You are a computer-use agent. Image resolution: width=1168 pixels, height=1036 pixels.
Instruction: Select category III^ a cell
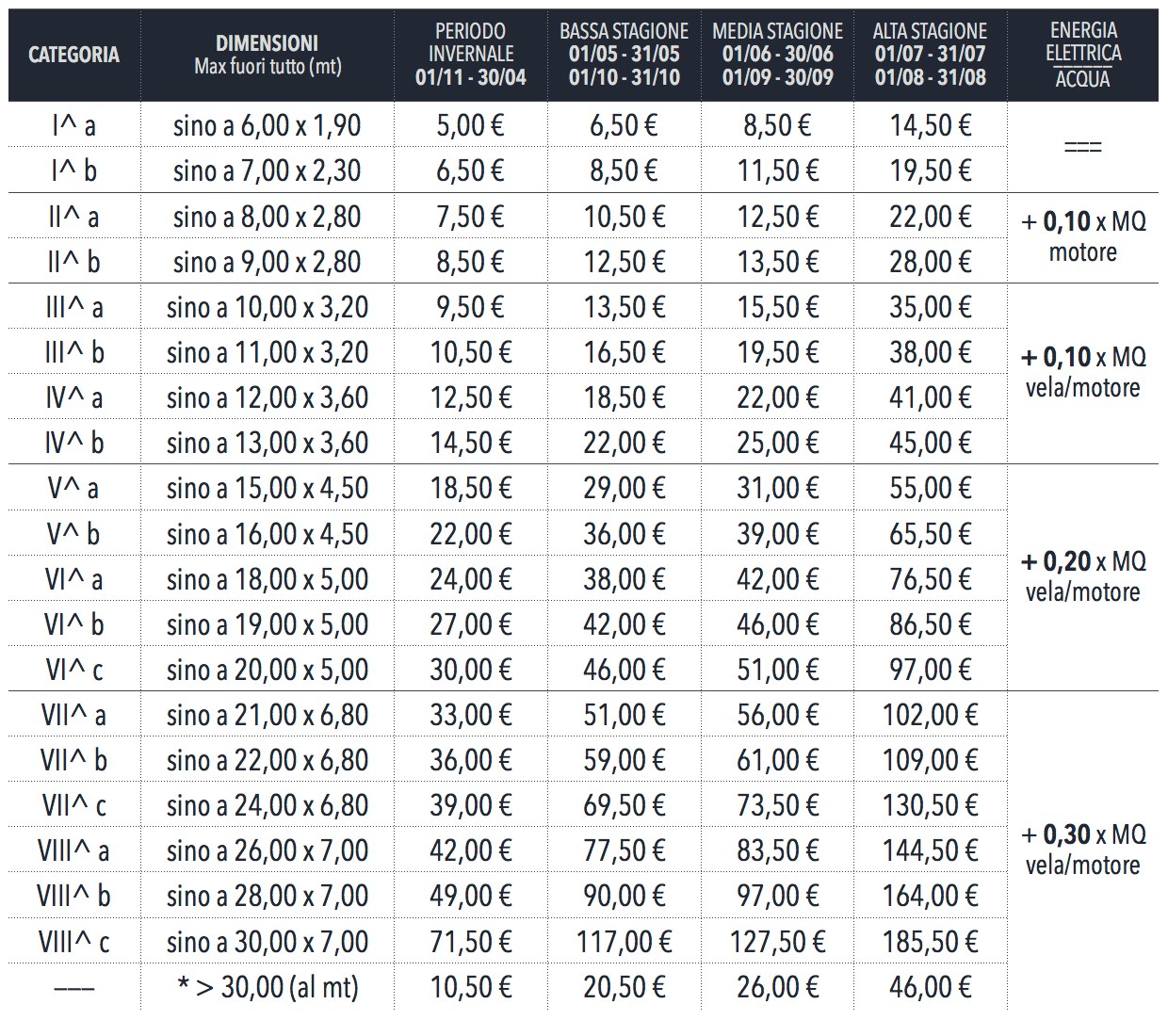(73, 307)
